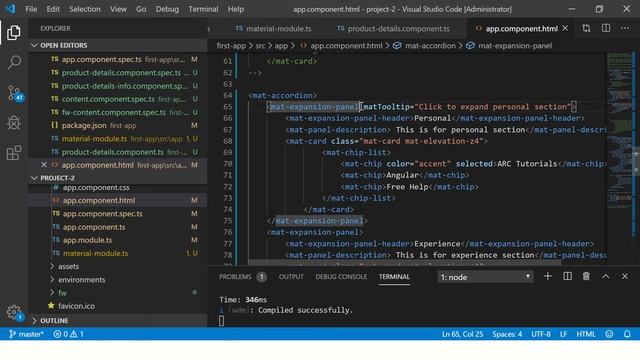Open the Extensions view in activity bar
The height and width of the screenshot is (360, 640).
point(13,153)
